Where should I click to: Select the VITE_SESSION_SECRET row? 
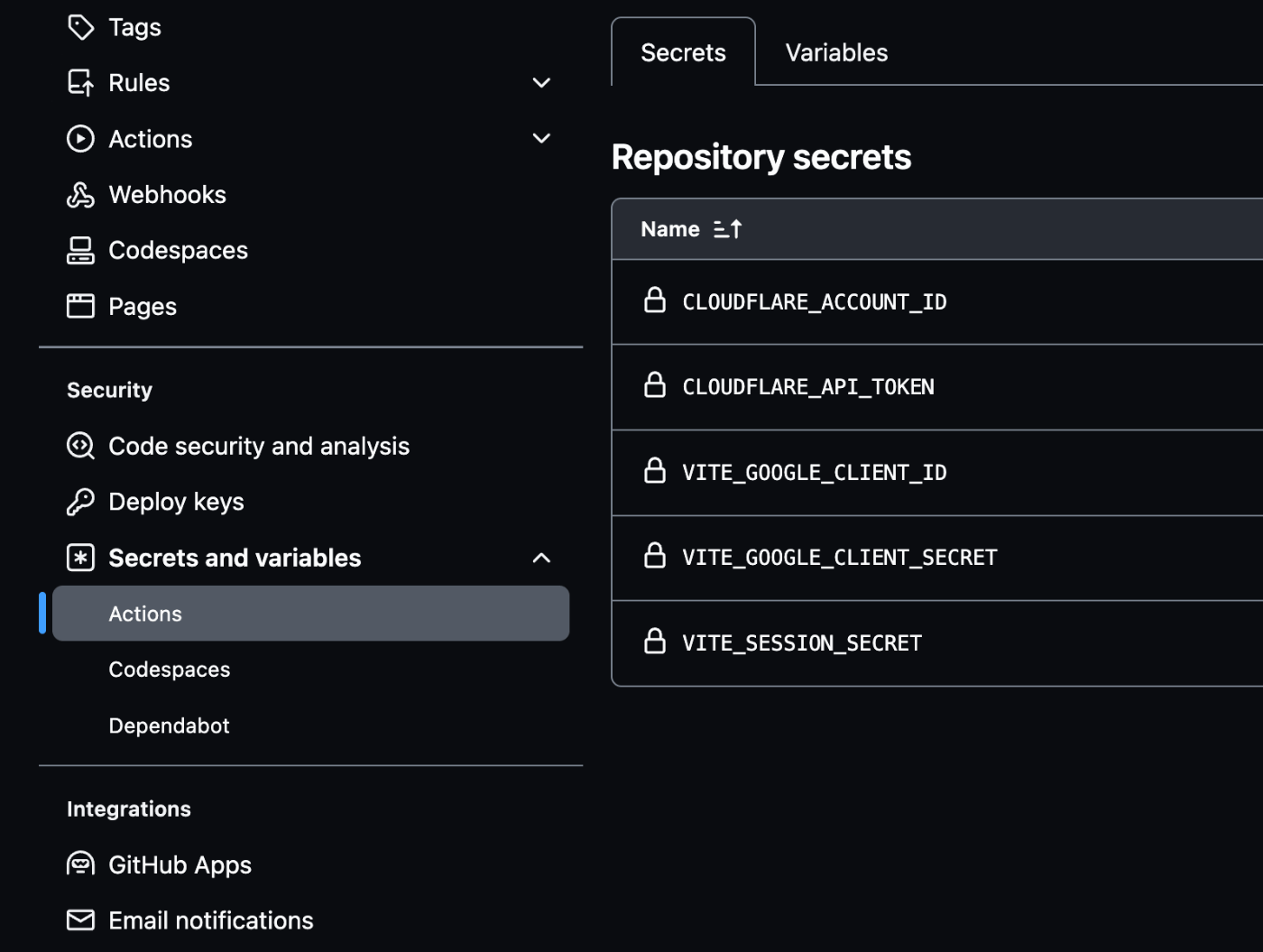click(x=937, y=643)
